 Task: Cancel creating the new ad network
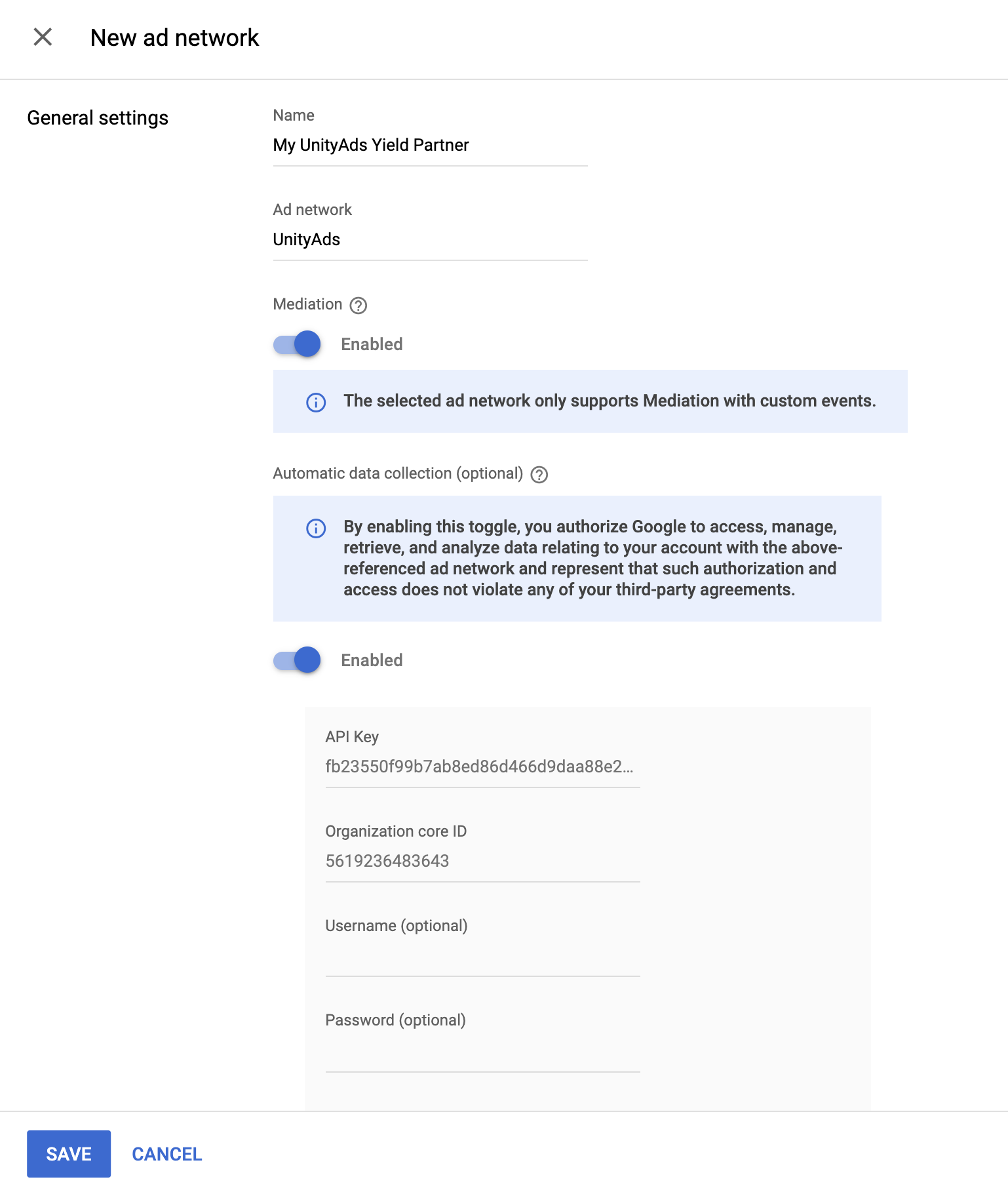(x=166, y=1154)
